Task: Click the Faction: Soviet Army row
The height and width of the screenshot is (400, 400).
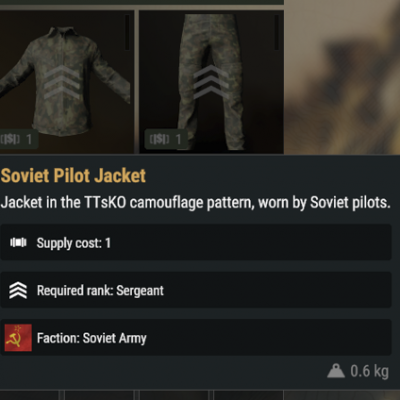Action: [x=196, y=337]
